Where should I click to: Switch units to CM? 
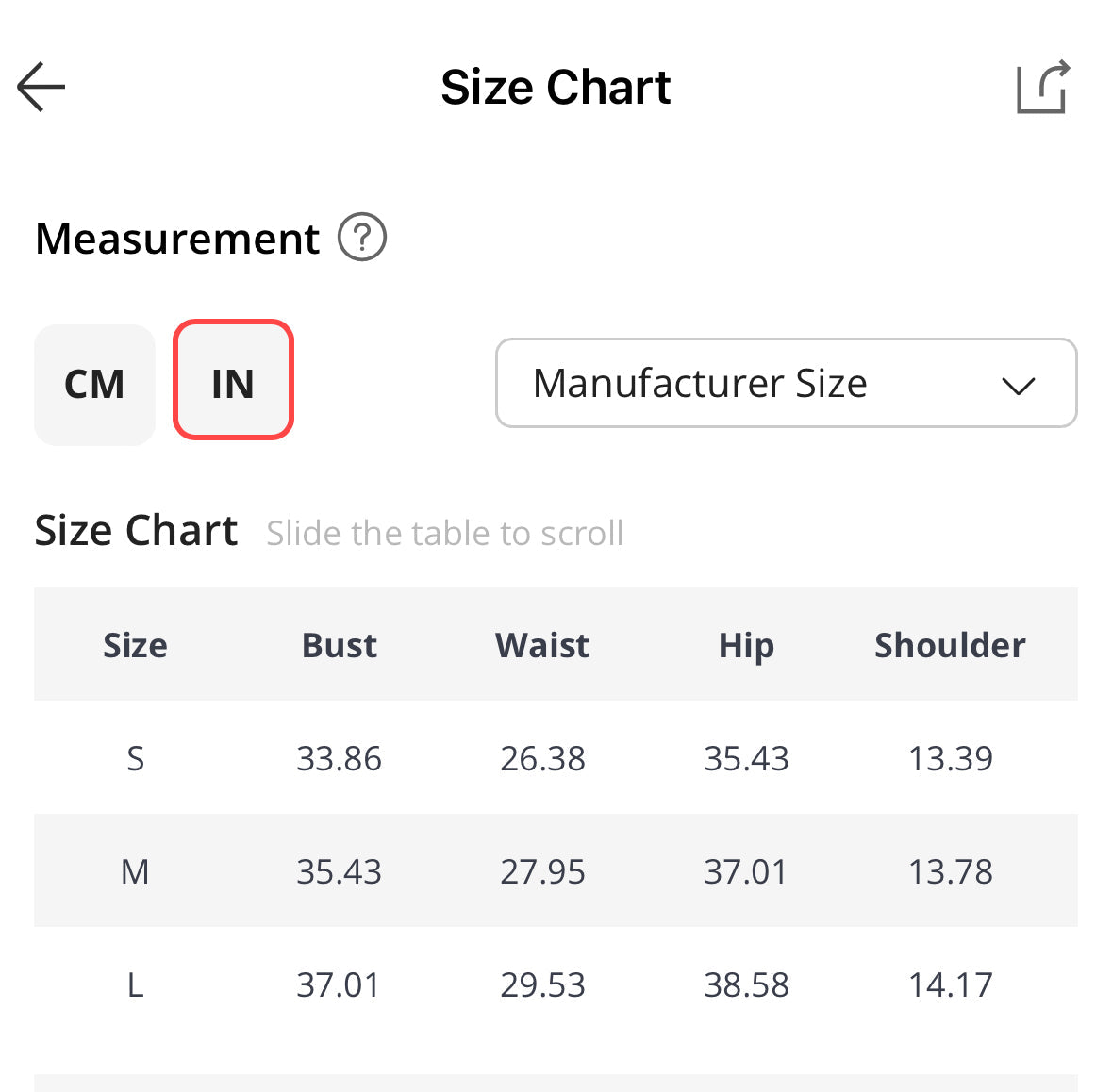pyautogui.click(x=94, y=384)
